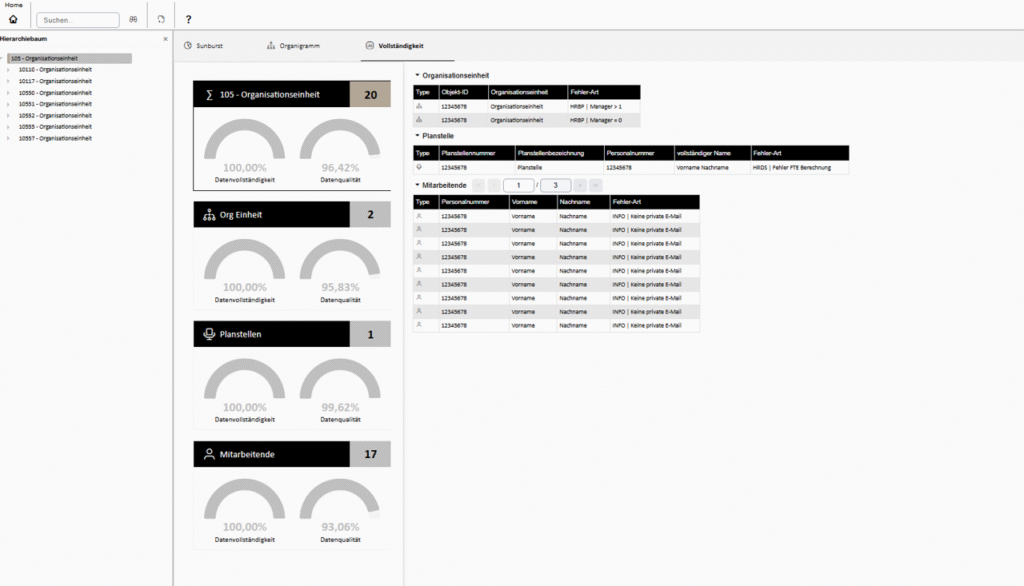This screenshot has width=1024, height=586.
Task: Switch to the Sunburst tab
Action: point(203,46)
